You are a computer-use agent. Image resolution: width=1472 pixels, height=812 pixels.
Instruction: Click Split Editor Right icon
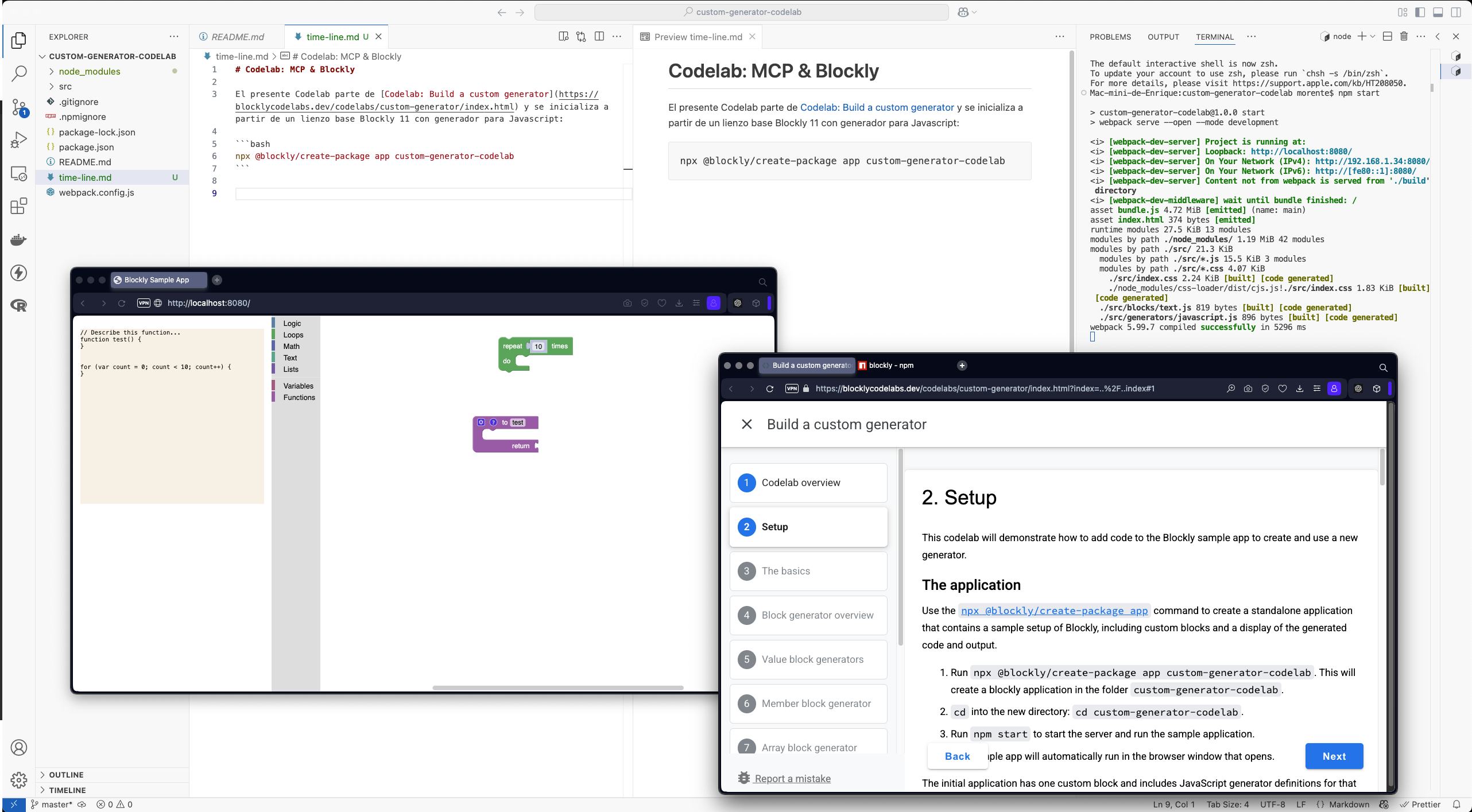(x=599, y=37)
